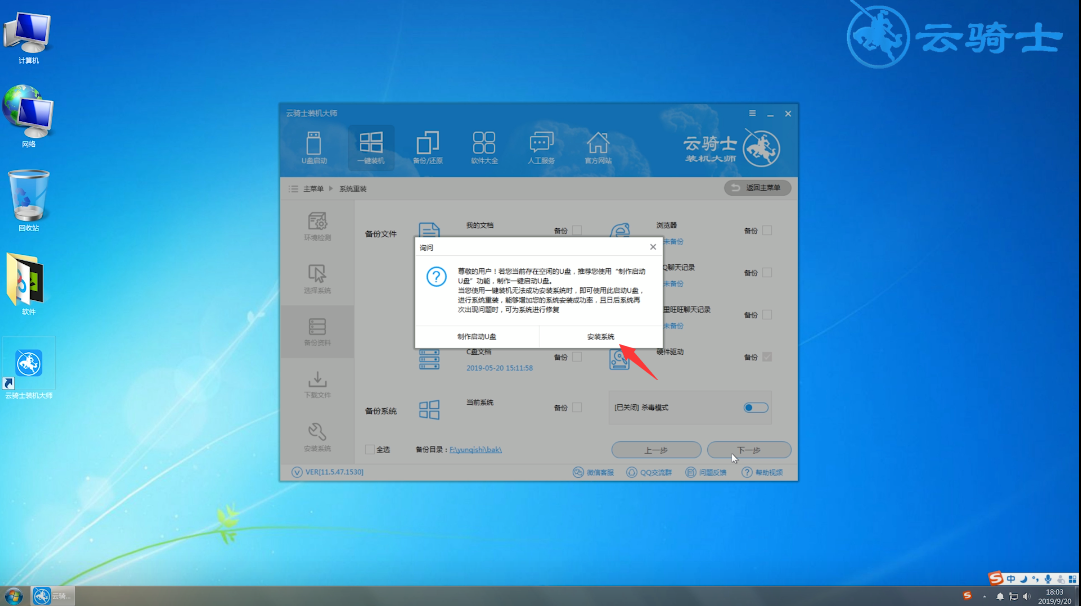Click the 硬件驱动 disk icon
The width and height of the screenshot is (1081, 606).
pos(619,358)
